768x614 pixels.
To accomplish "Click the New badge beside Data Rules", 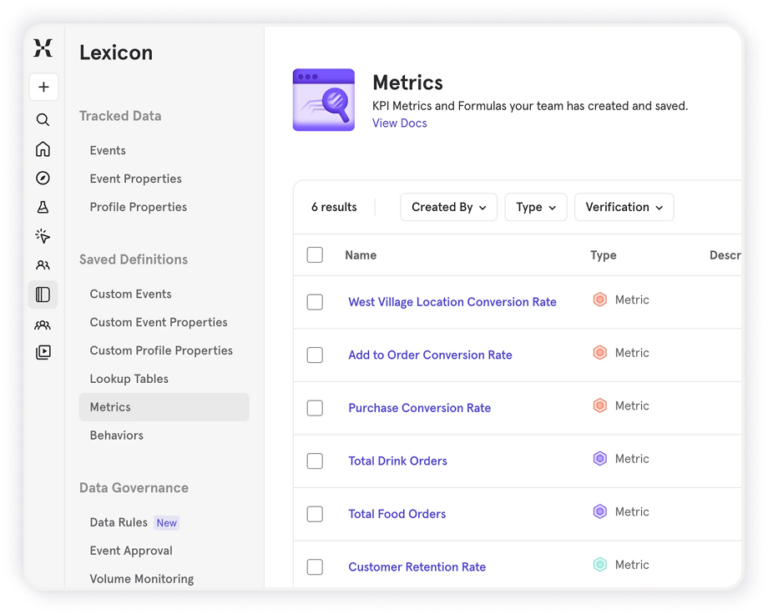I will [167, 523].
